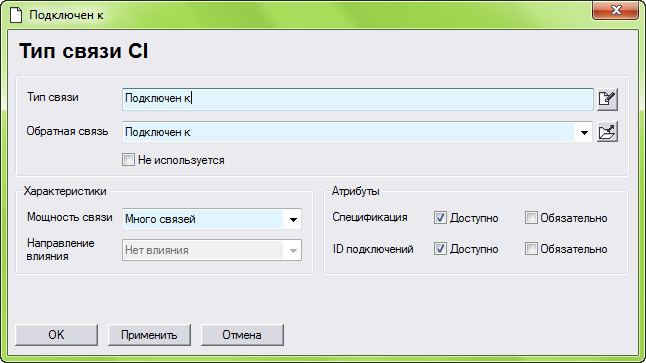Click the Обратная связь label
646x363 pixels.
click(x=67, y=131)
